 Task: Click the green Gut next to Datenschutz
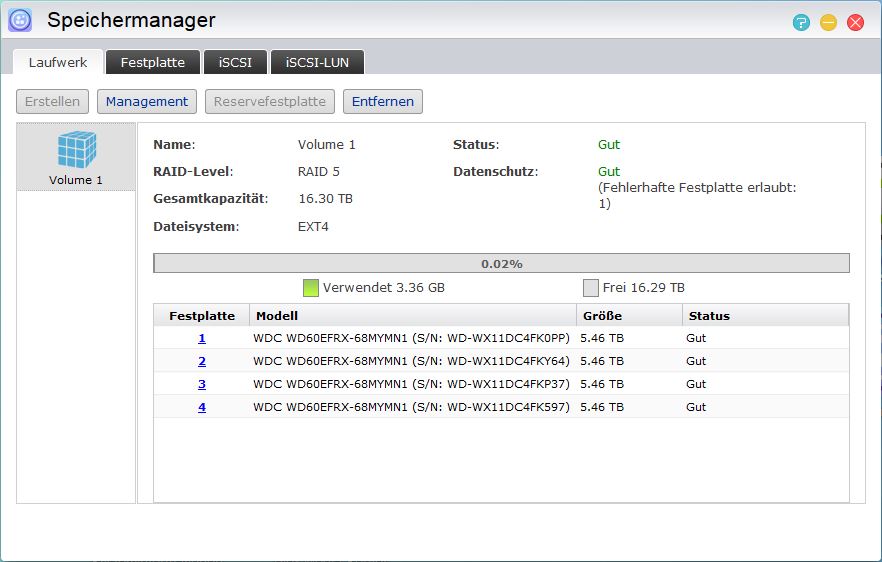click(609, 172)
